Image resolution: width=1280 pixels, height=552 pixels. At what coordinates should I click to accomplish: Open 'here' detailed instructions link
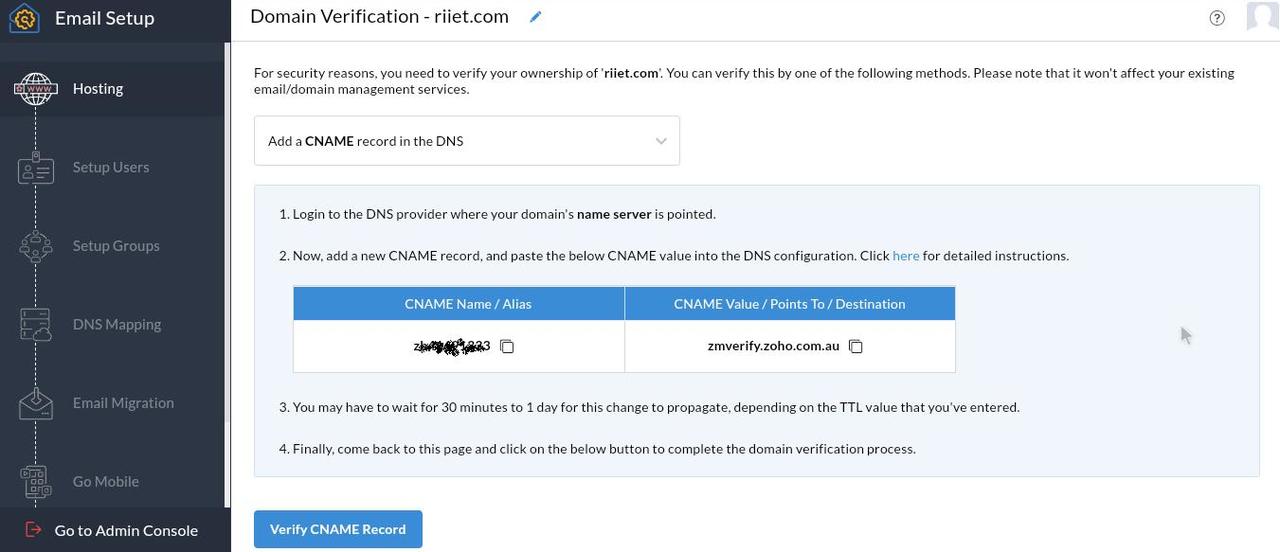coord(906,256)
